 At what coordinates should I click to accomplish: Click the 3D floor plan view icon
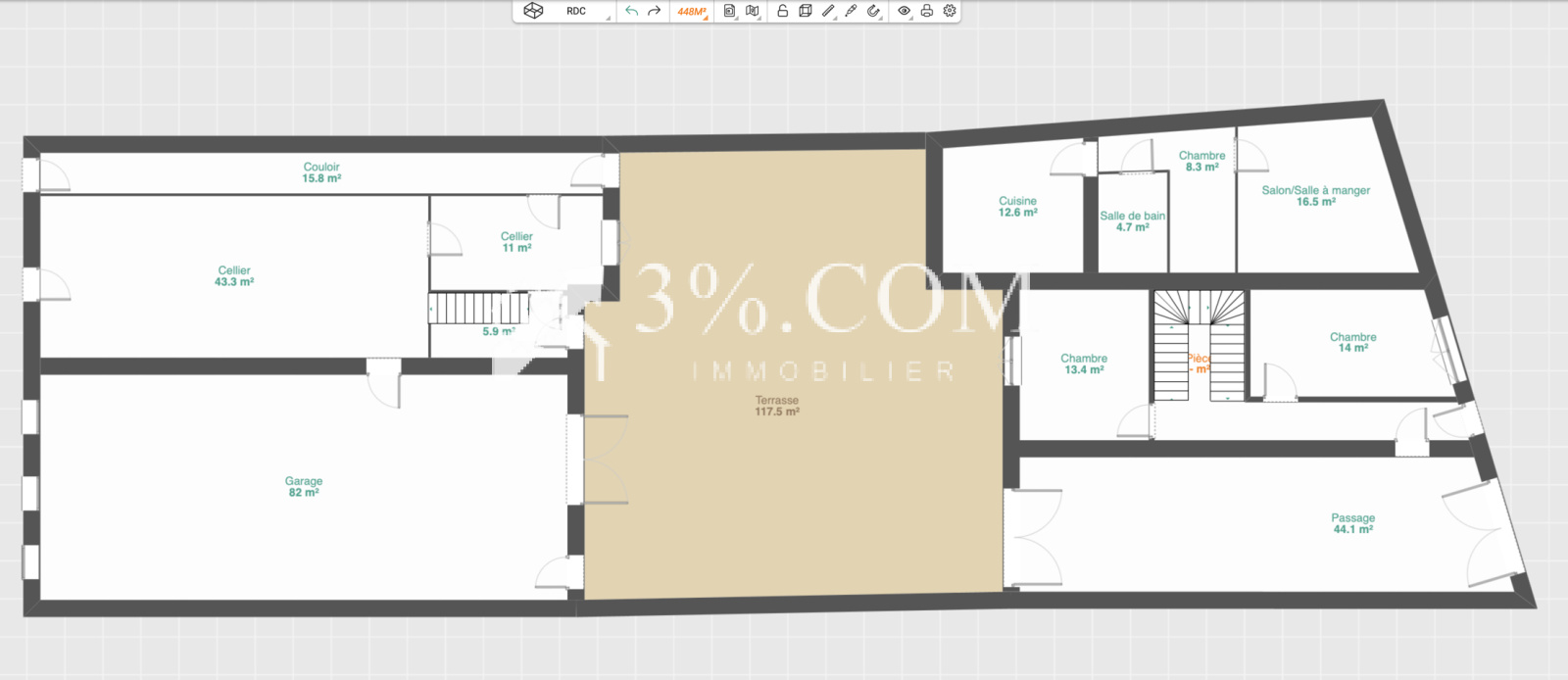533,11
